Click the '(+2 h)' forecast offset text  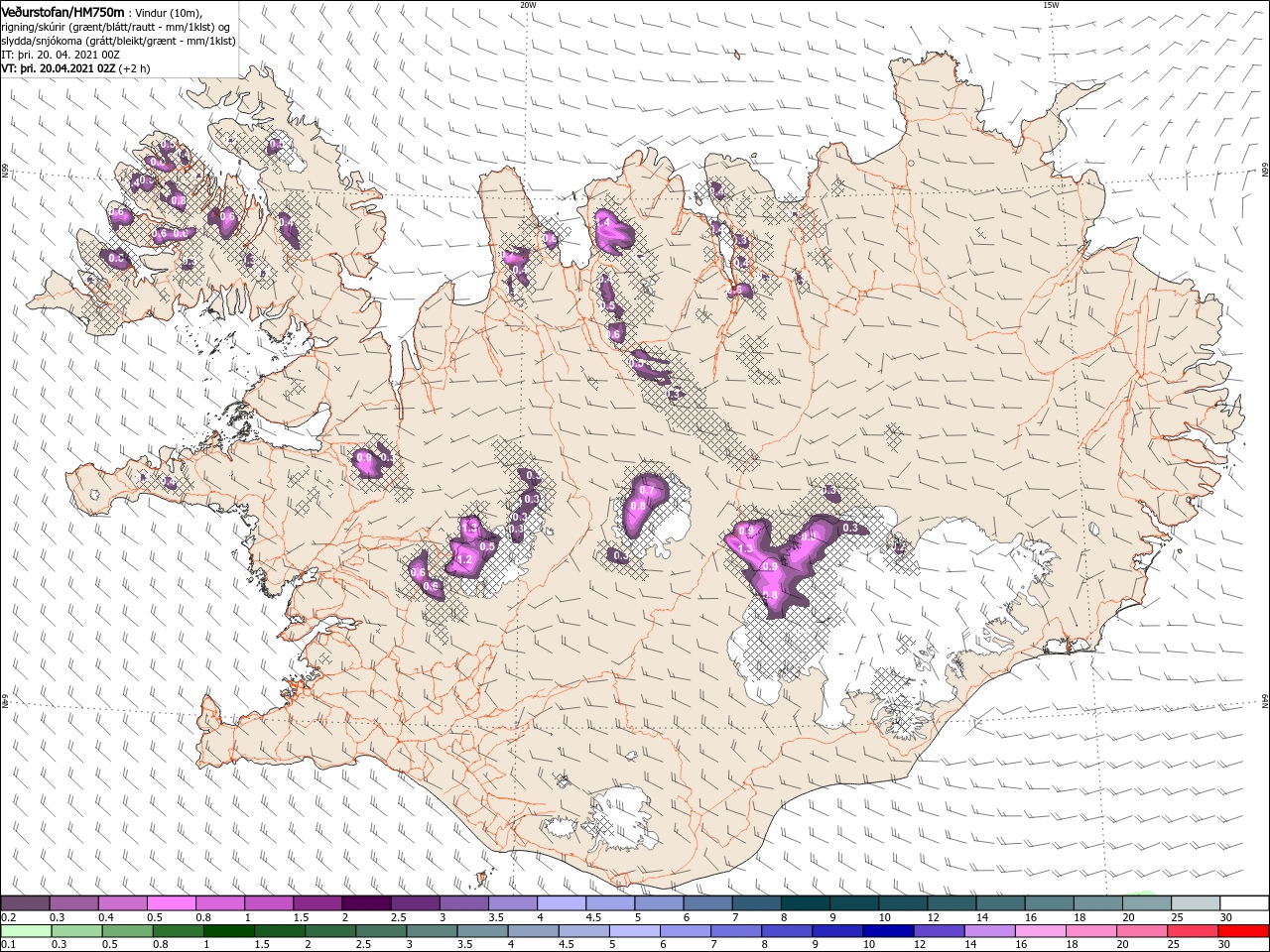click(x=135, y=68)
